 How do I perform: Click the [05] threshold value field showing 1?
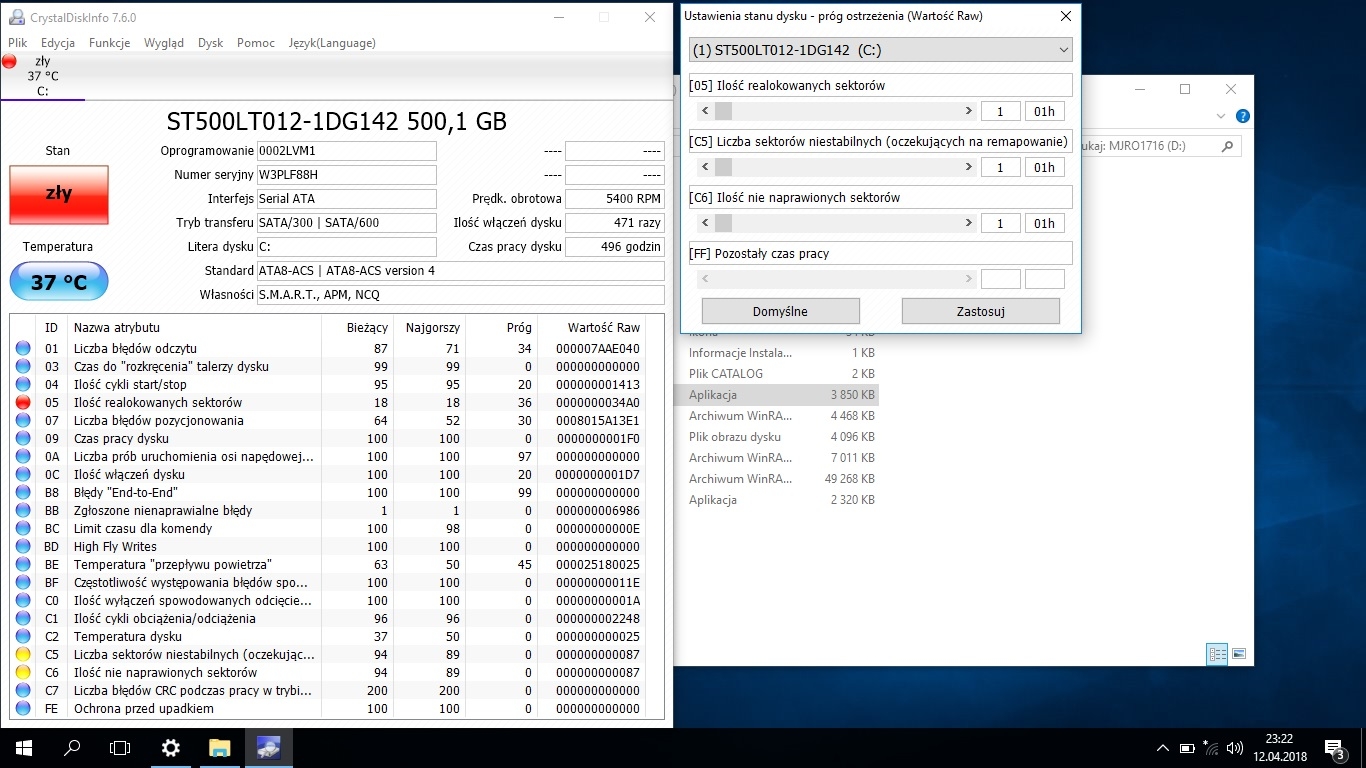[1001, 111]
